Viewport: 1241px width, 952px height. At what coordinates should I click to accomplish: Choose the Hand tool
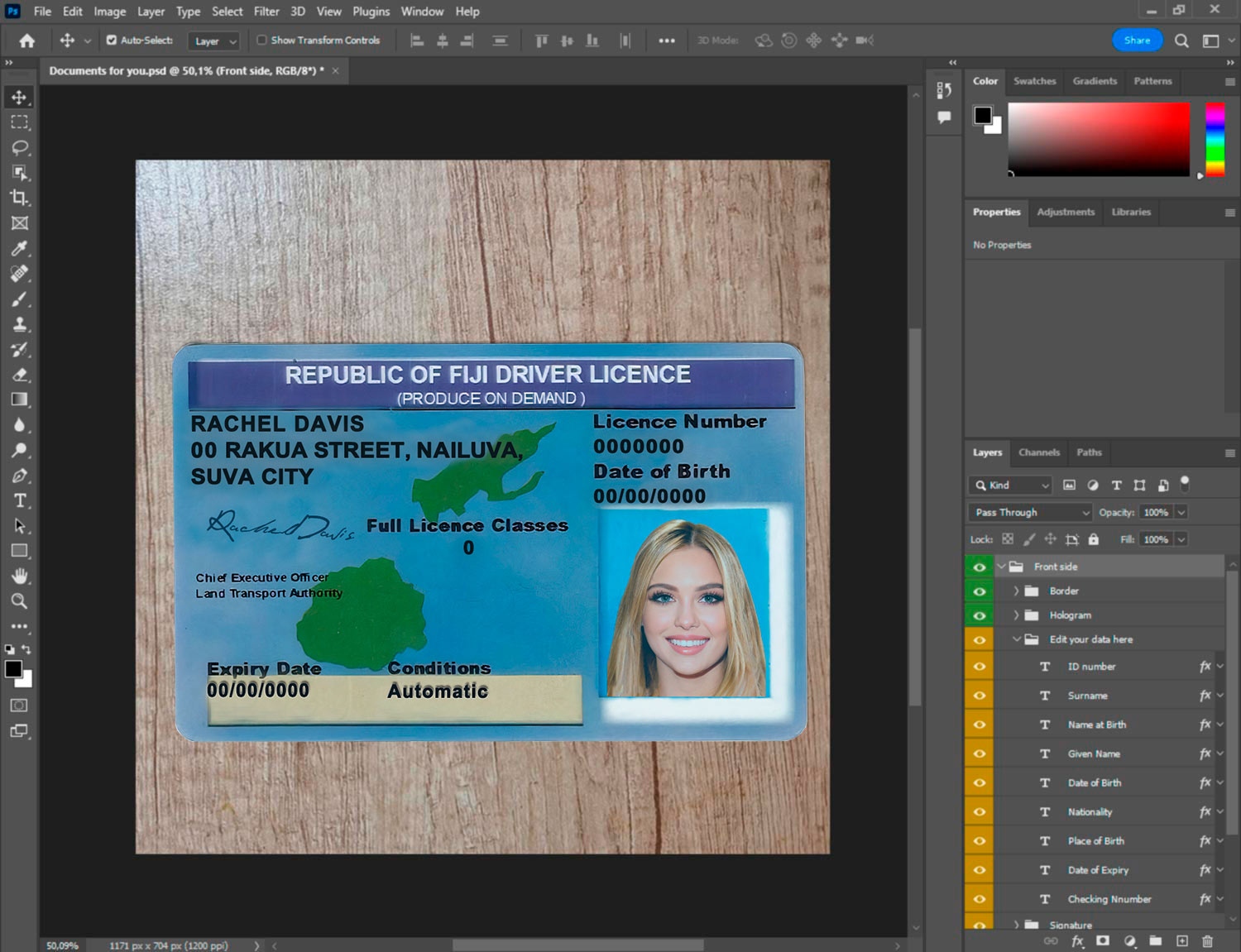tap(20, 576)
